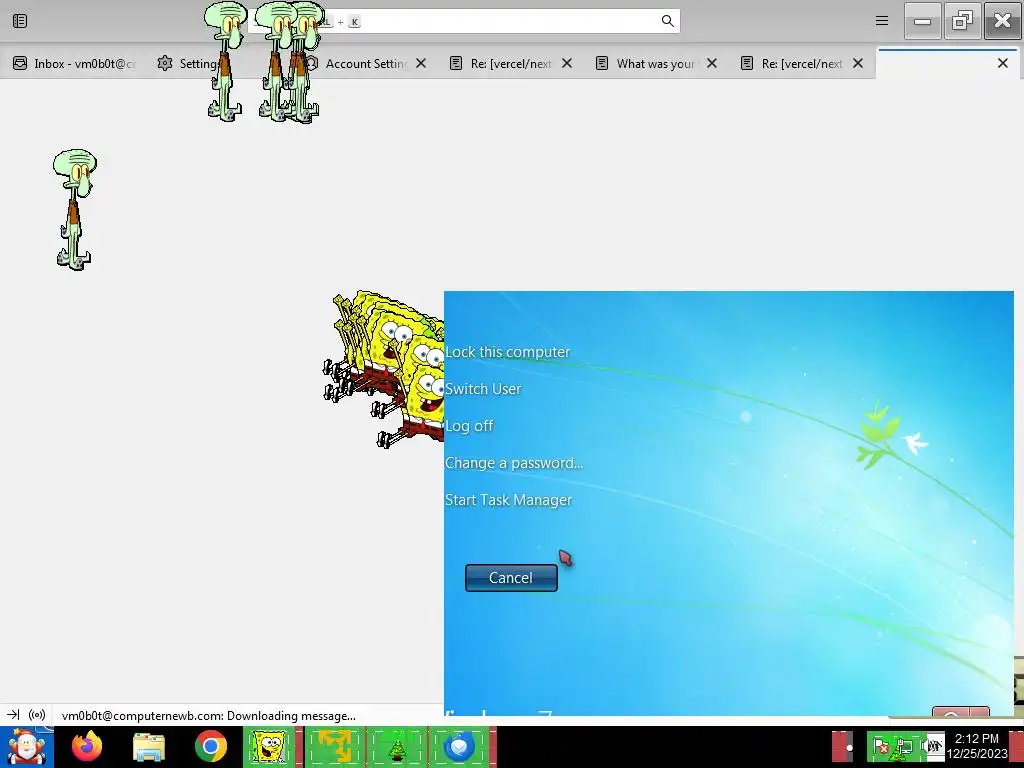
Task: Open the Christmas tree taskbar app
Action: click(396, 747)
